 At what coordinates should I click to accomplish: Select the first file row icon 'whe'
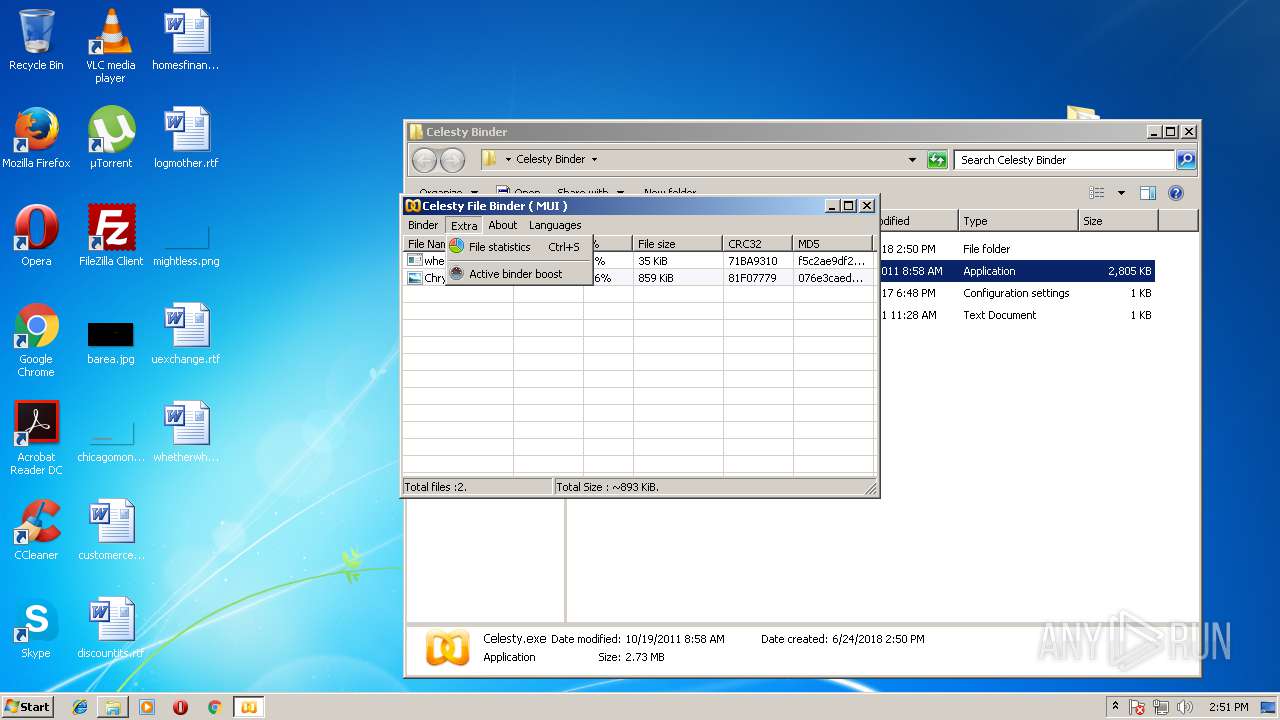point(414,260)
